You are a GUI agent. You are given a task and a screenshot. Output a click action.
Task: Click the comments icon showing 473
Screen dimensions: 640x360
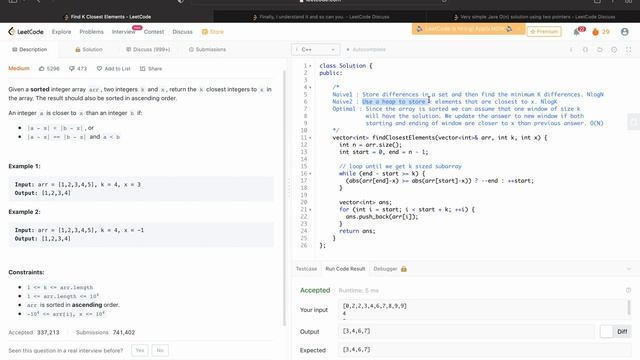tap(72, 69)
